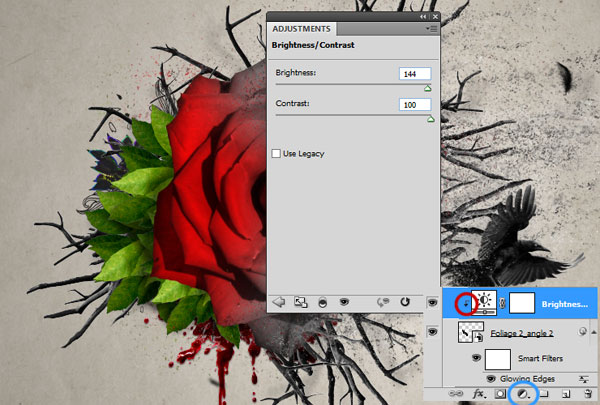This screenshot has height=405, width=600.
Task: Reset adjustment to defaults
Action: click(x=405, y=300)
